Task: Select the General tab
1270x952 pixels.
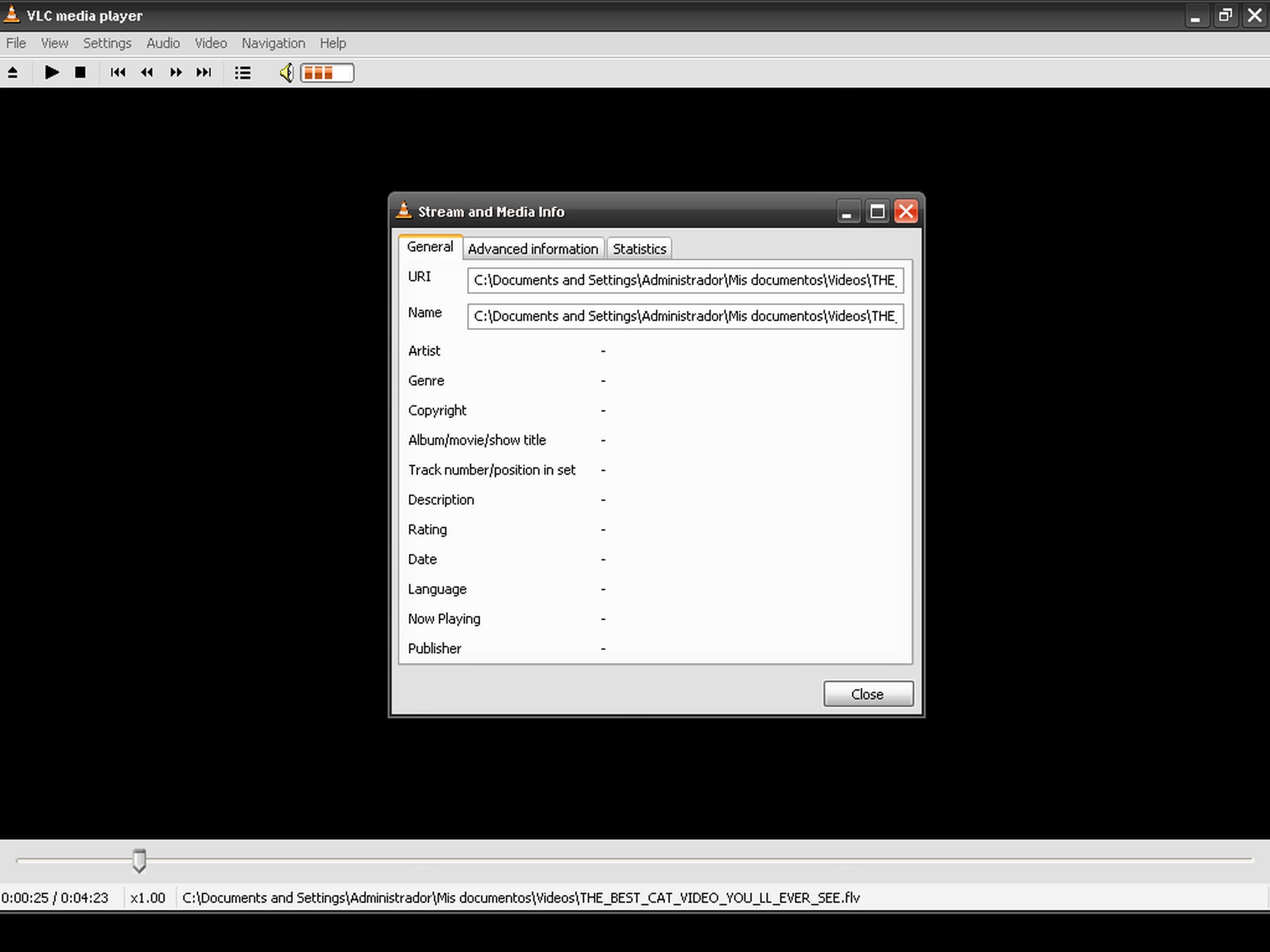Action: pyautogui.click(x=430, y=247)
